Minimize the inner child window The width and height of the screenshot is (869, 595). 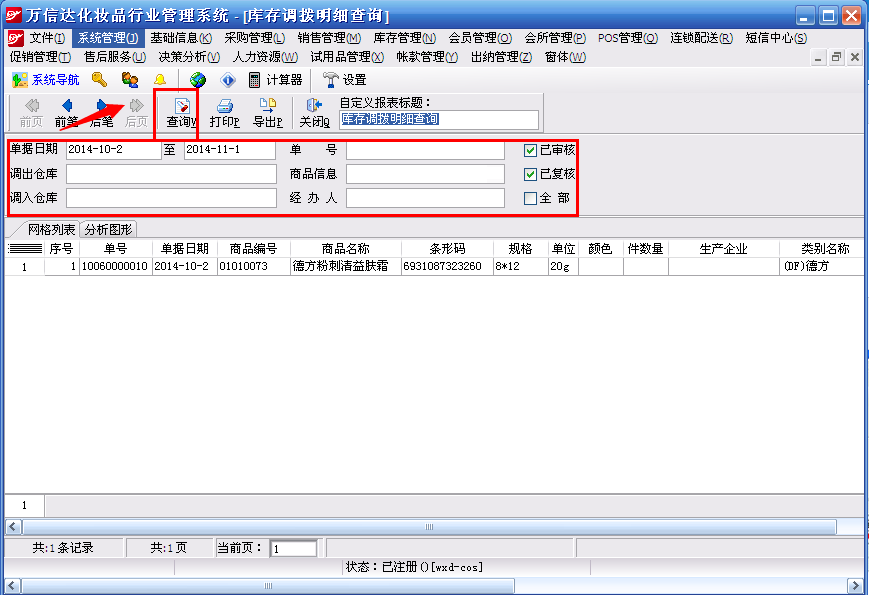(x=818, y=57)
